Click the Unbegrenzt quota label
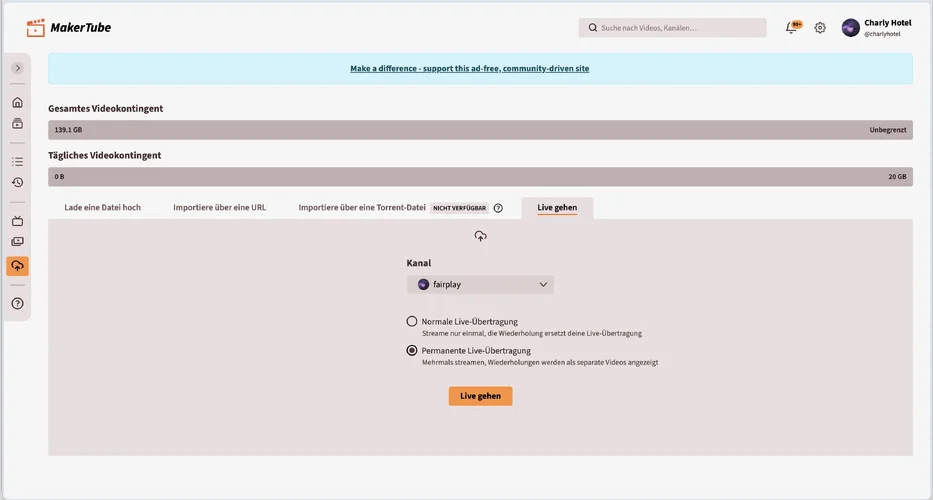This screenshot has height=500, width=933. tap(888, 130)
